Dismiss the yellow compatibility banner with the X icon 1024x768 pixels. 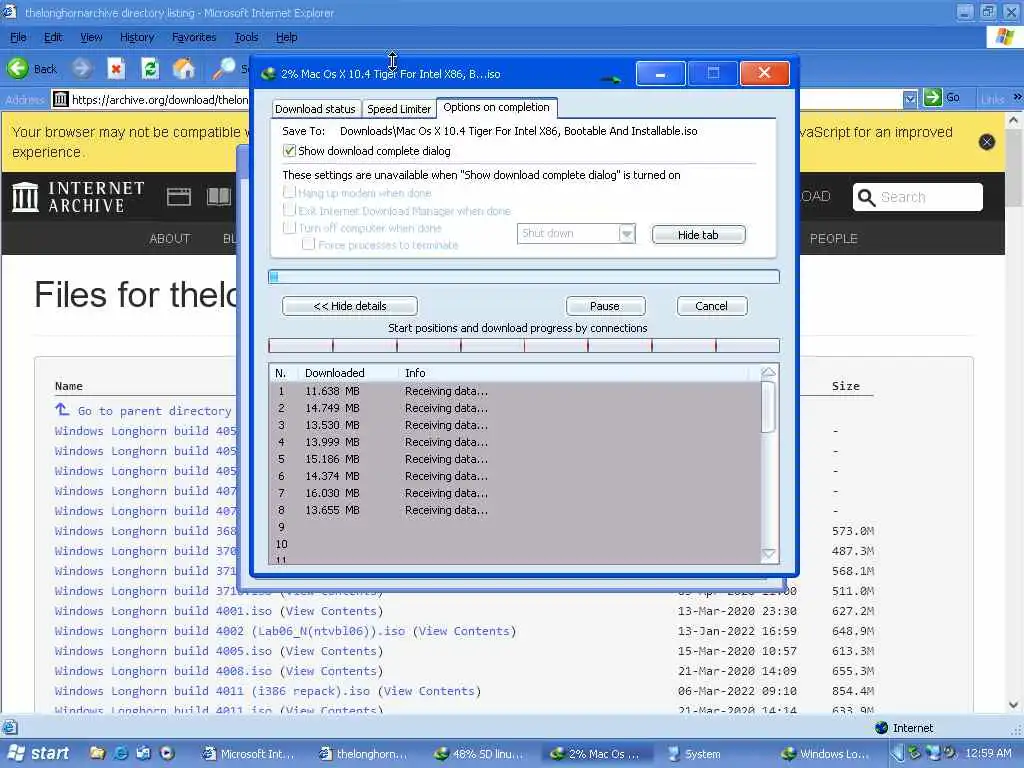[x=987, y=142]
